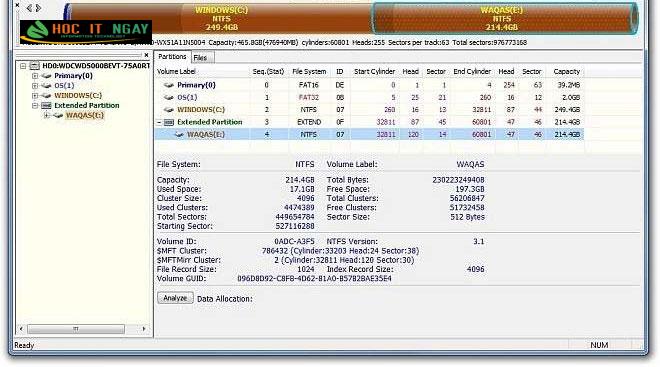The width and height of the screenshot is (660, 367).
Task: Click the tree panel scroll left arrow
Action: pos(21,329)
